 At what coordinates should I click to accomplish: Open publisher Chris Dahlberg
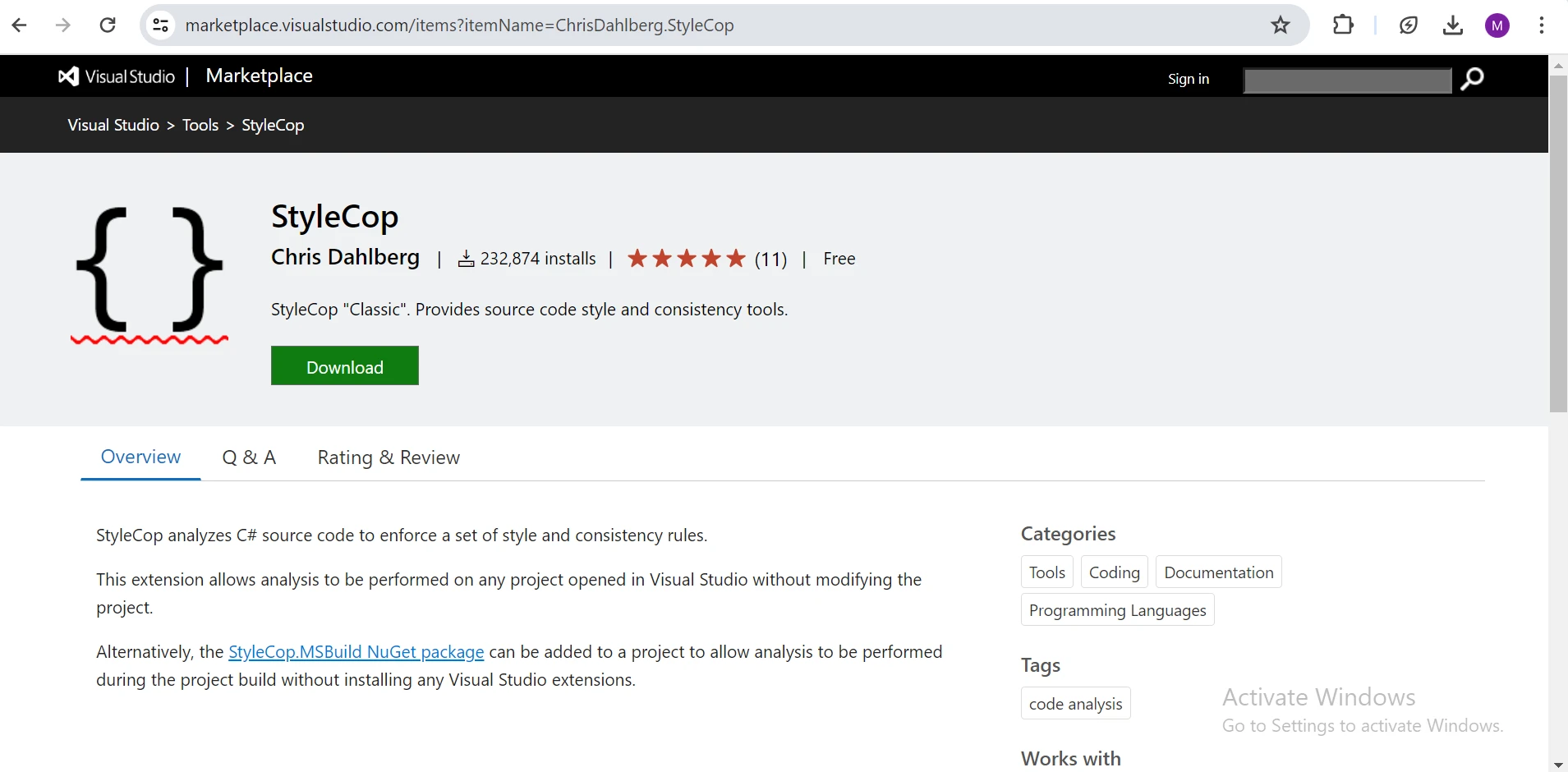click(345, 257)
